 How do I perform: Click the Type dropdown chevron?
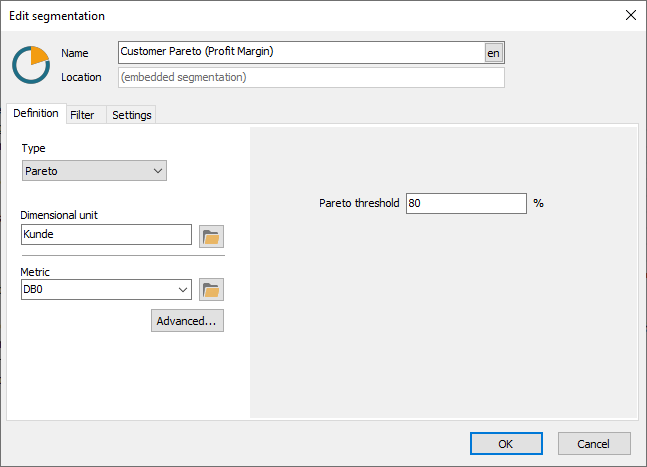click(158, 171)
